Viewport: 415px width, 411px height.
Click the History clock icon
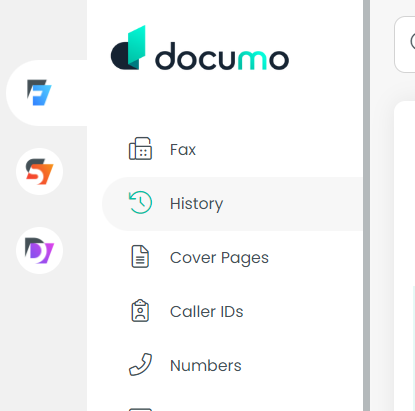click(x=140, y=203)
